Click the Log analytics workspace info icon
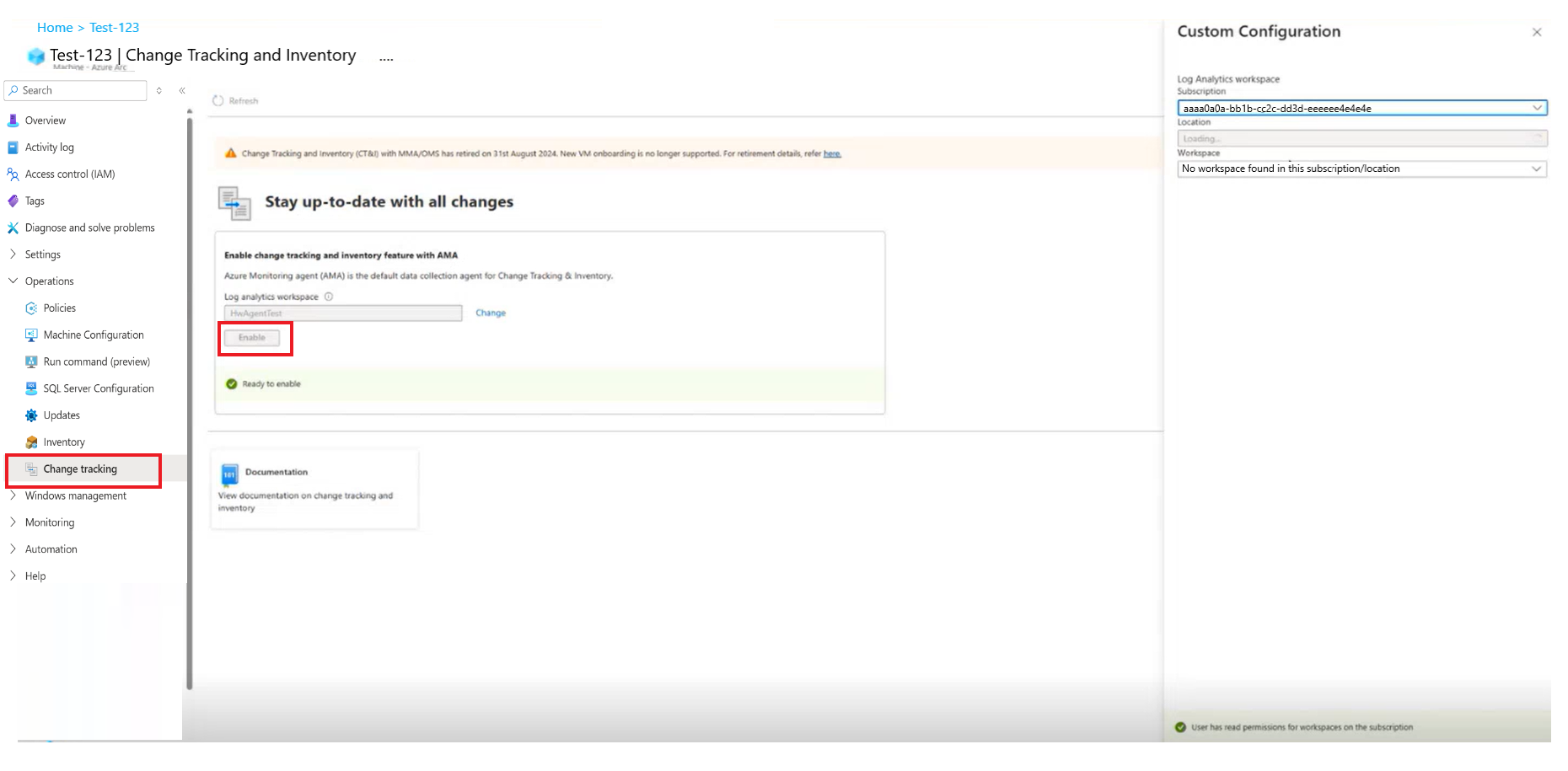The image size is (1568, 771). coord(329,297)
